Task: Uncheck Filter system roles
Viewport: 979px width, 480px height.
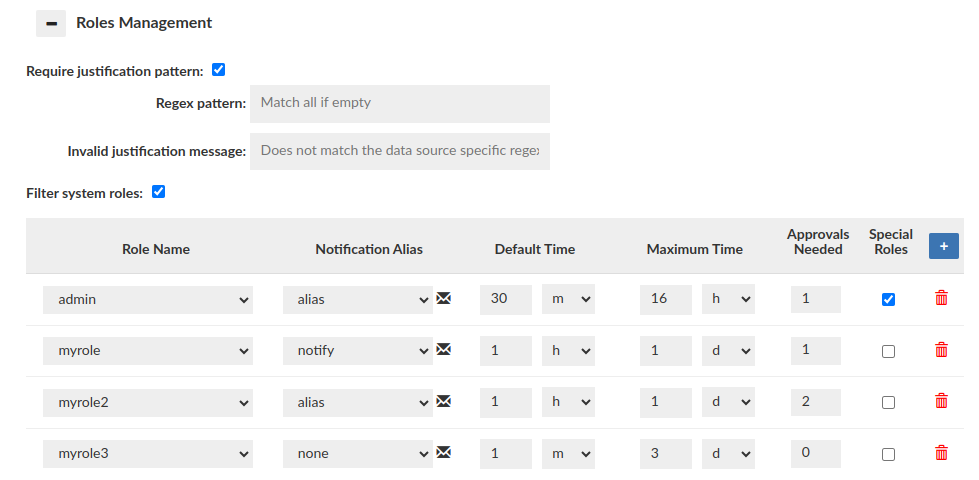Action: [x=158, y=192]
